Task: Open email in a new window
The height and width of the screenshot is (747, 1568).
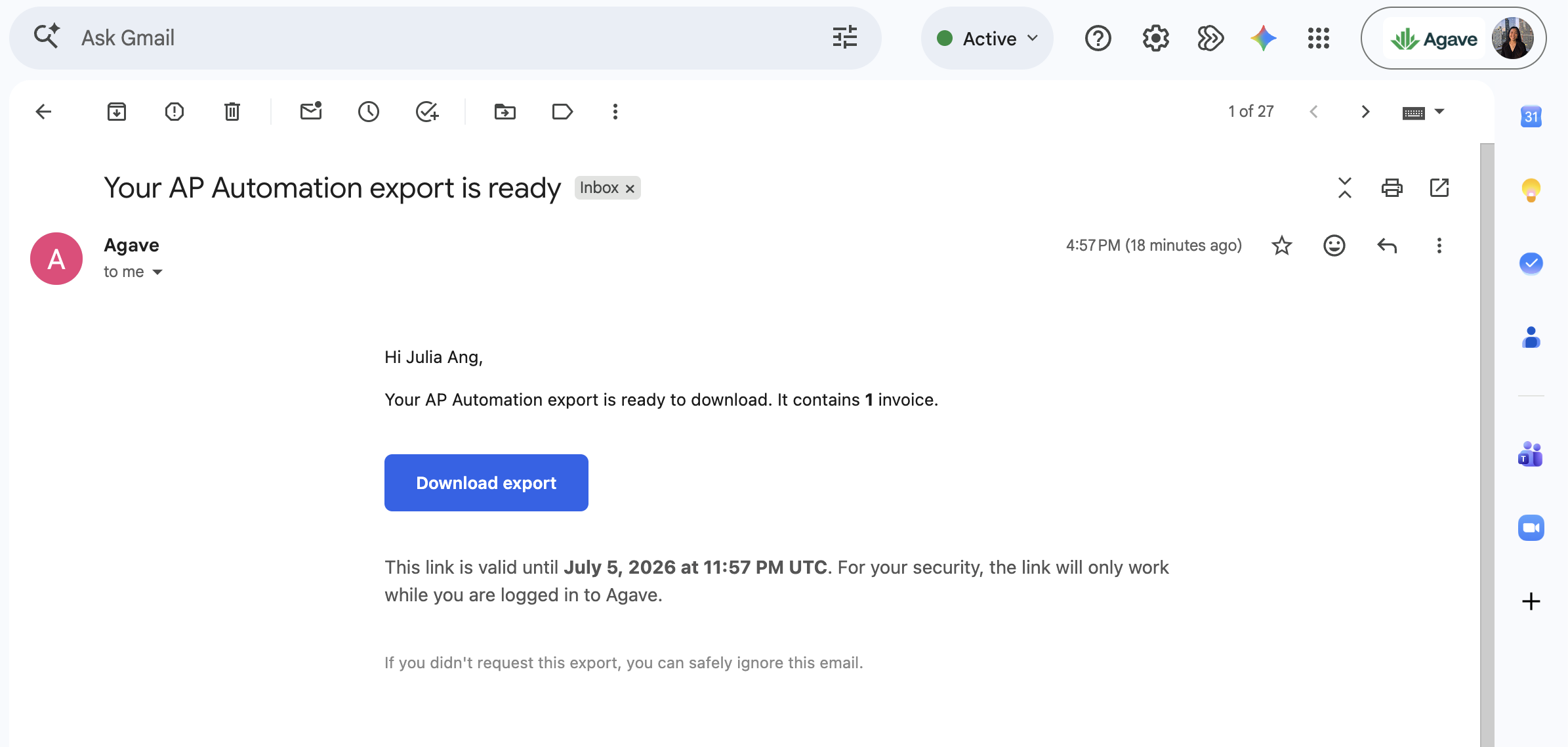Action: [x=1439, y=188]
